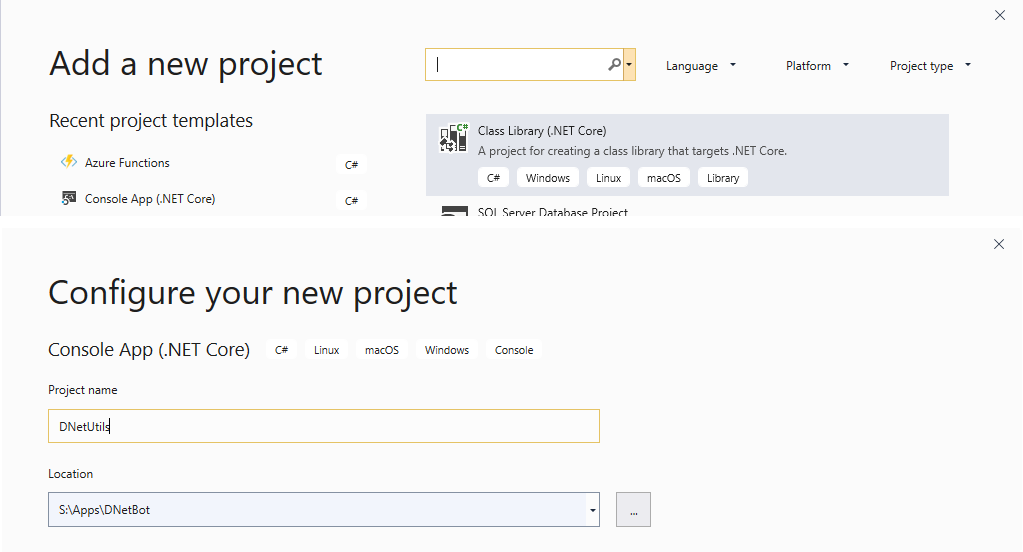Click the browse location ellipsis button
The image size is (1023, 552).
point(633,510)
